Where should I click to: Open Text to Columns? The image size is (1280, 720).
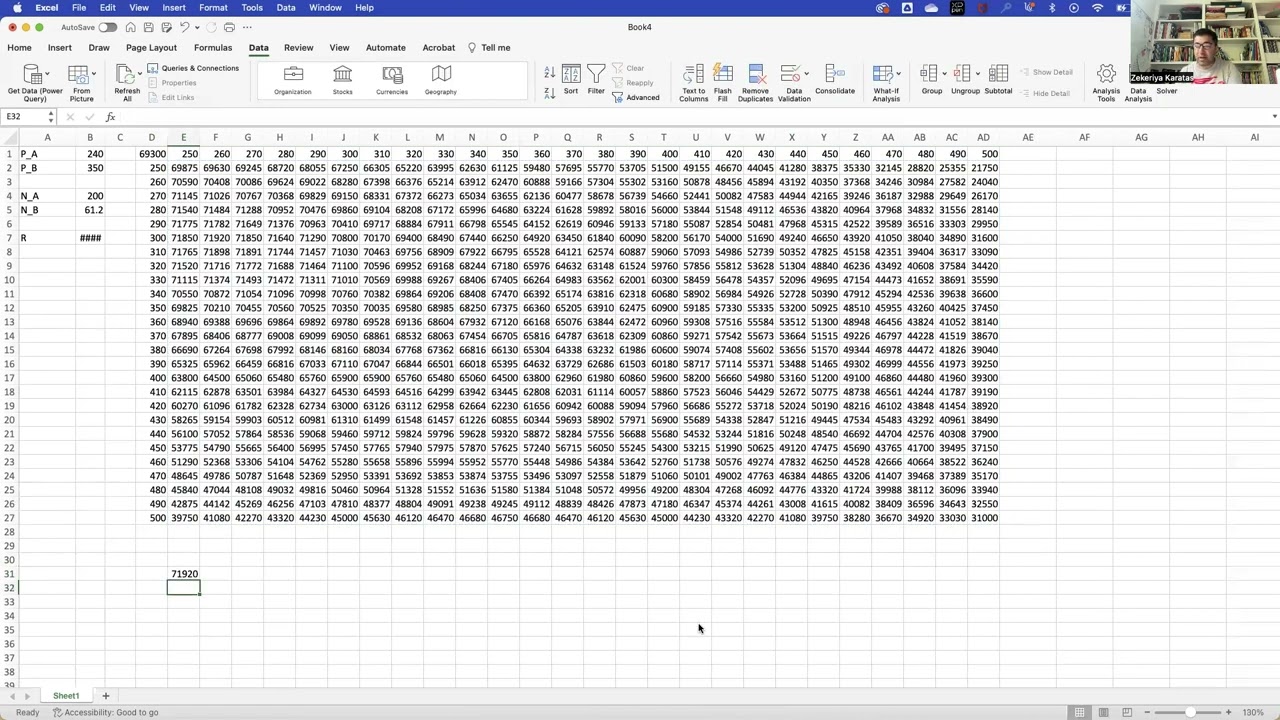(693, 83)
